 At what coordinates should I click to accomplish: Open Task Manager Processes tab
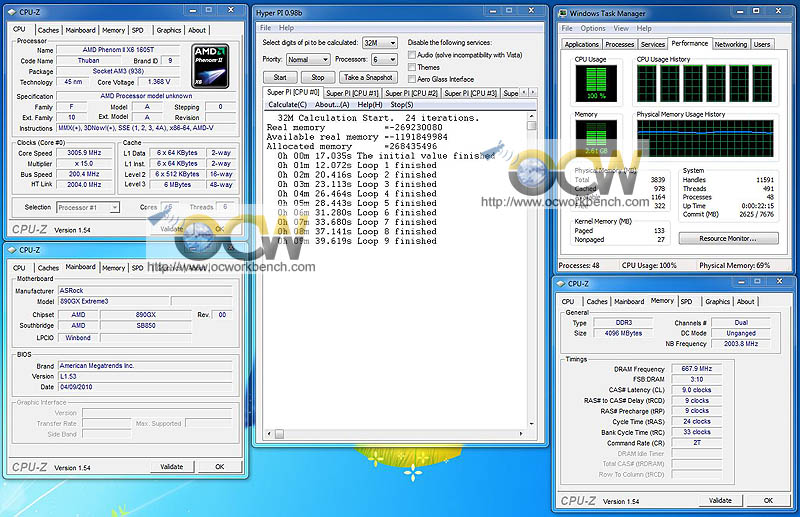(620, 44)
